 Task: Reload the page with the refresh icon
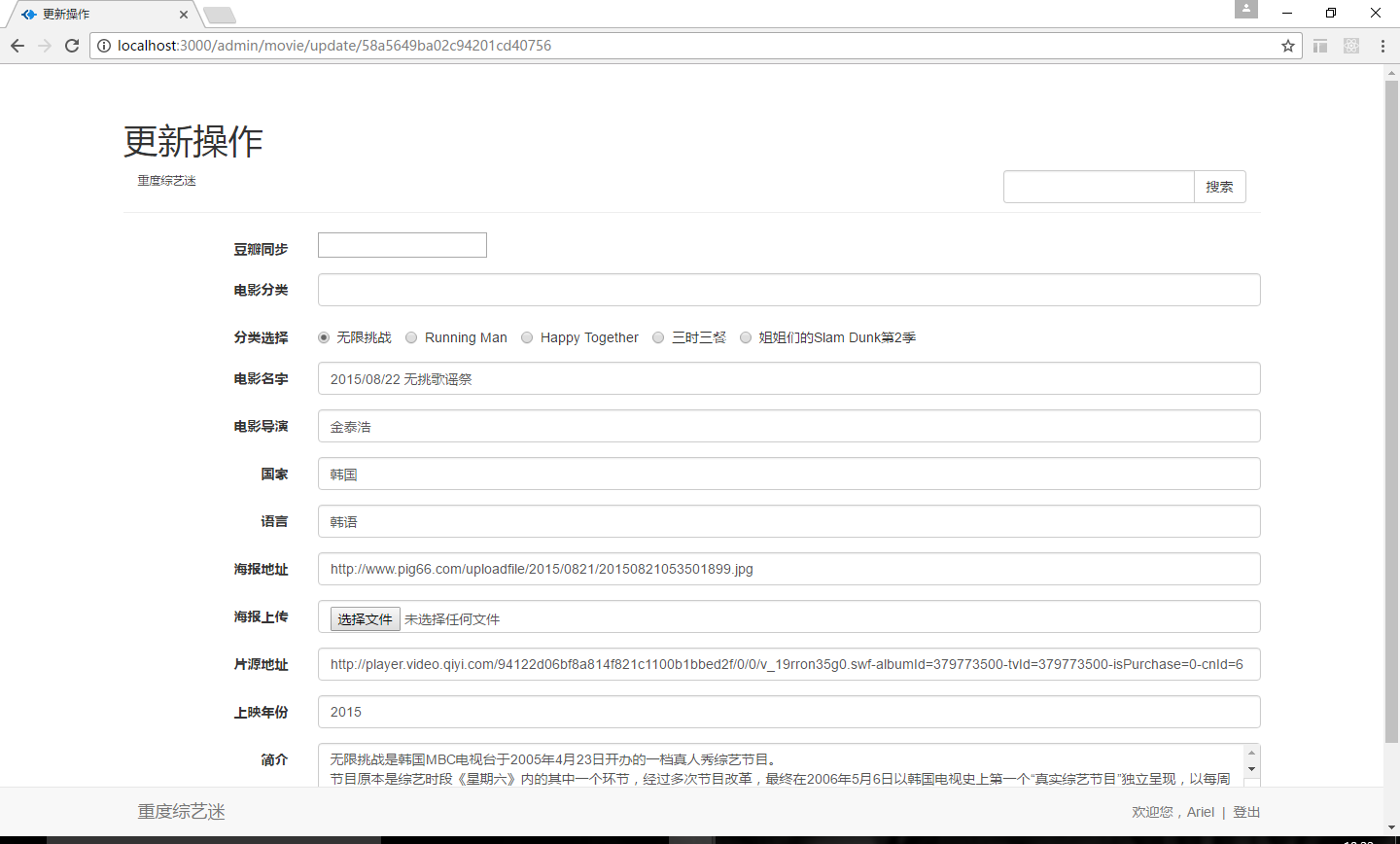tap(72, 46)
